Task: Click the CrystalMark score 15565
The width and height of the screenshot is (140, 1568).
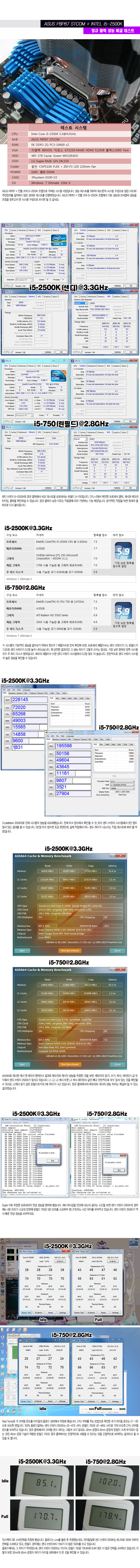Action: [19, 727]
